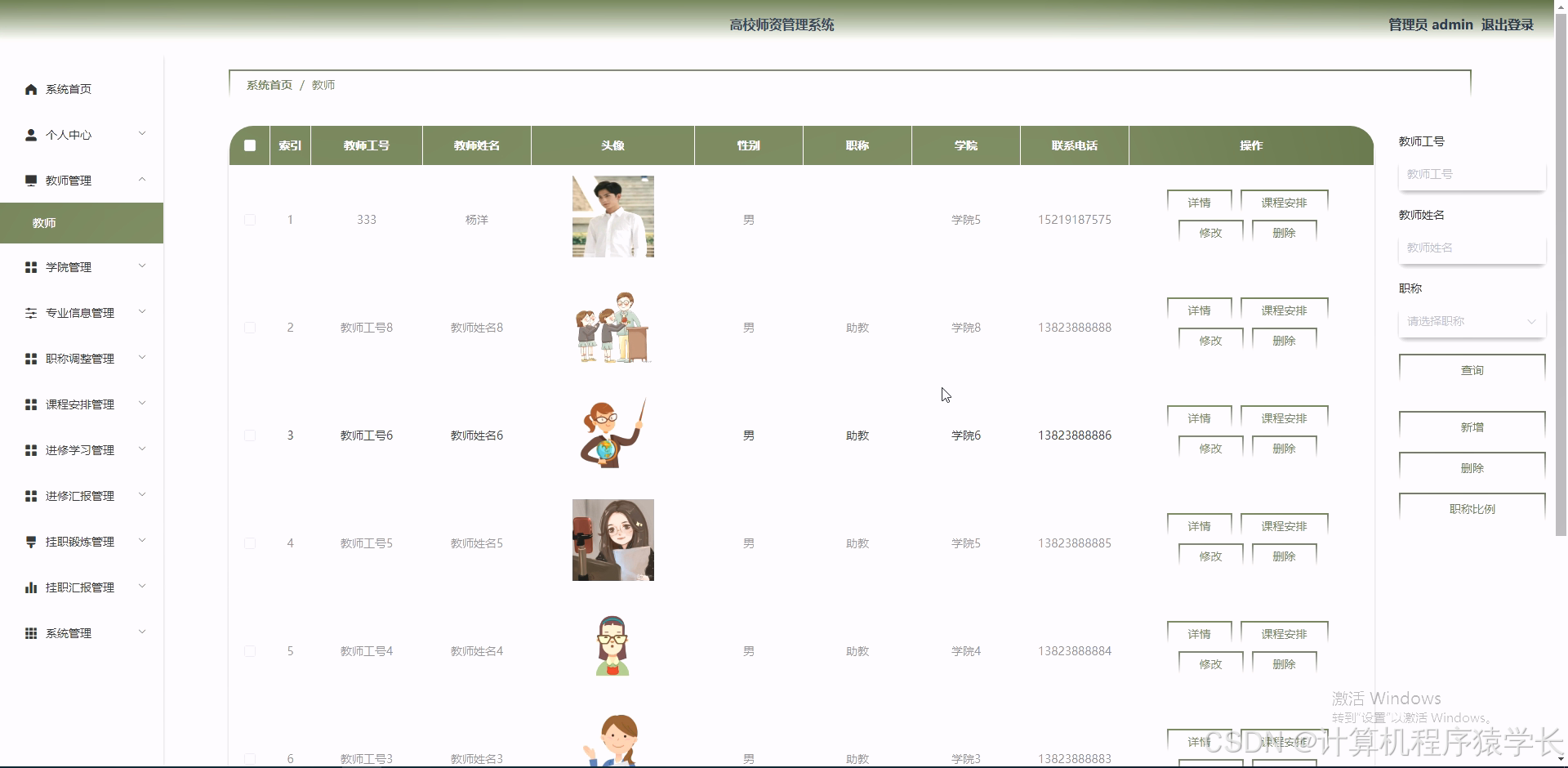Expand the 进修学习管理 menu chevron
The height and width of the screenshot is (768, 1568).
(142, 449)
